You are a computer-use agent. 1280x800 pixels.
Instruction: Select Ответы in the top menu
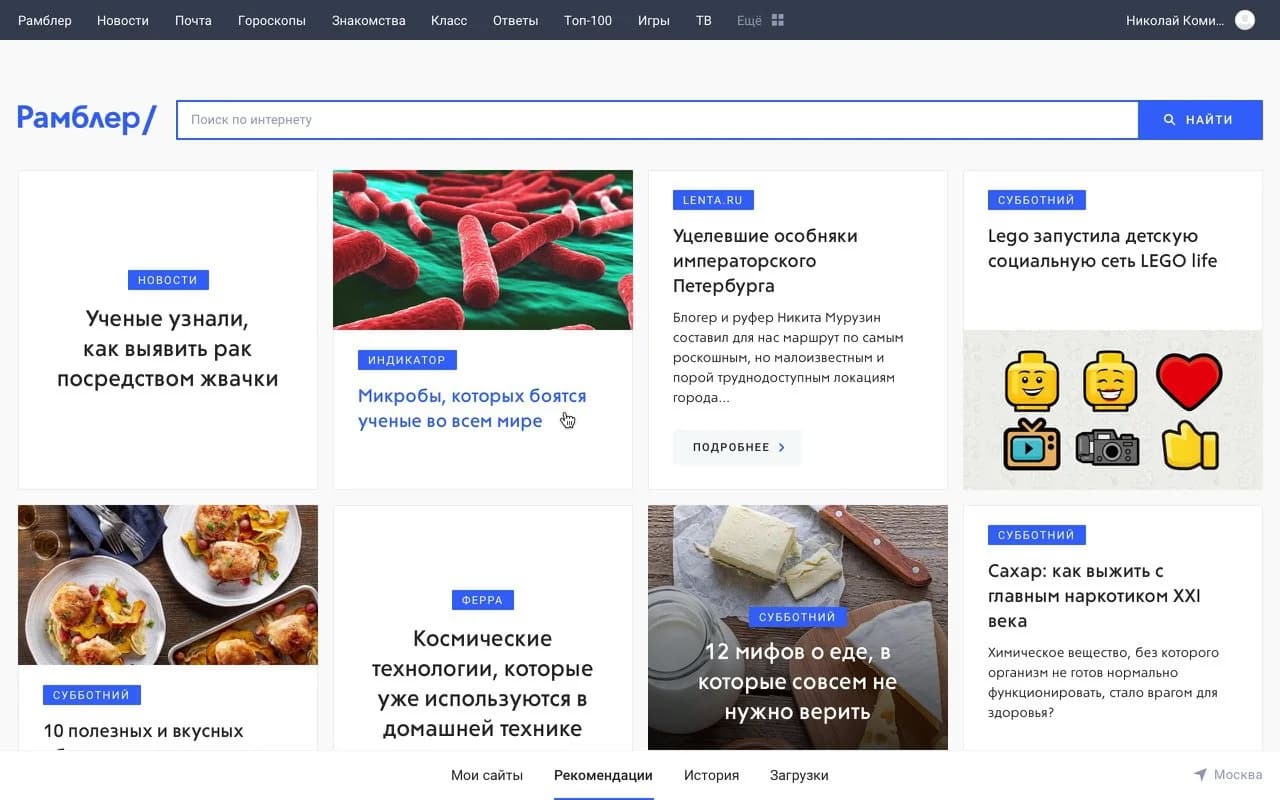tap(516, 20)
